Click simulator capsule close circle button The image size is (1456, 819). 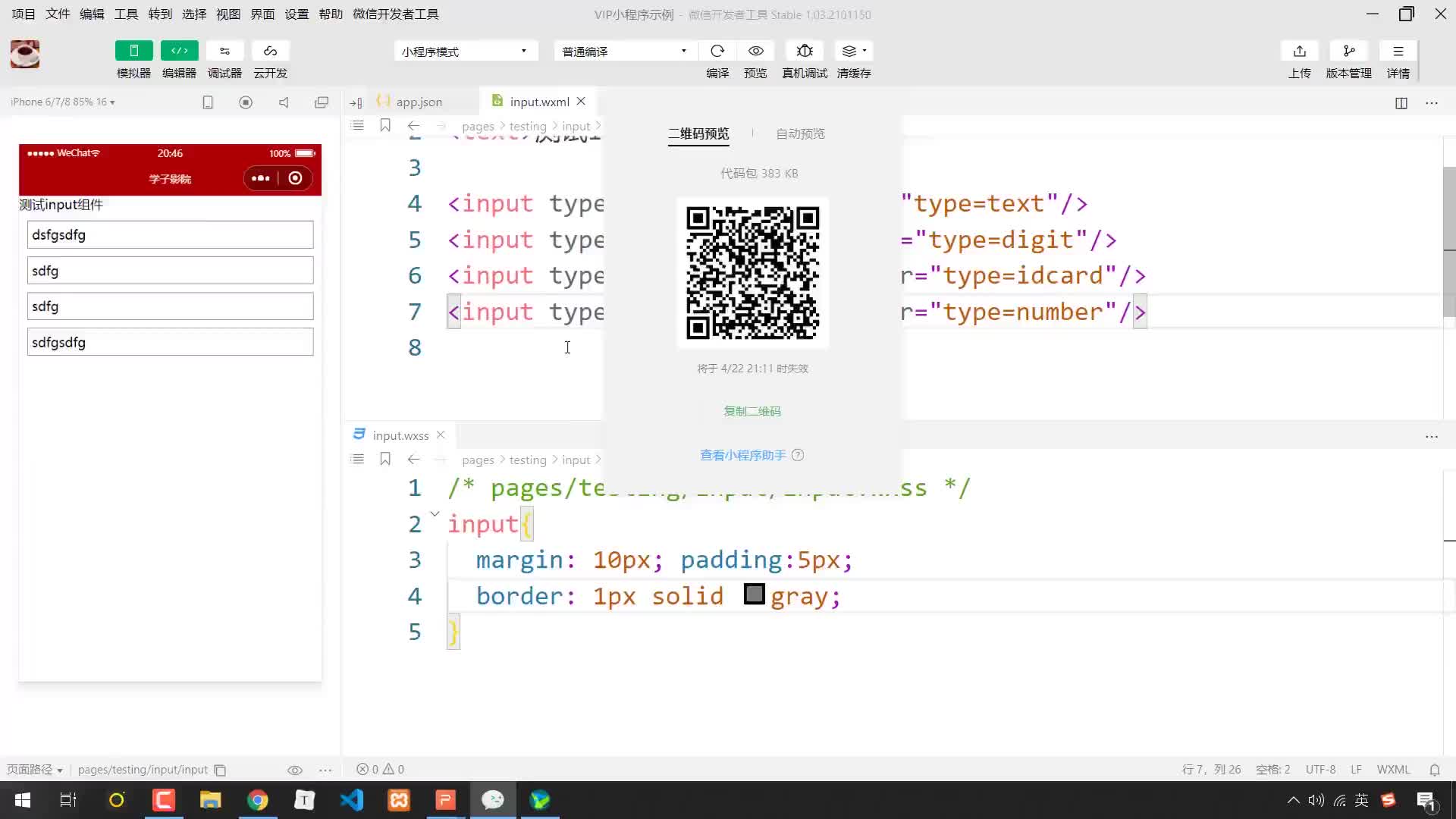296,178
